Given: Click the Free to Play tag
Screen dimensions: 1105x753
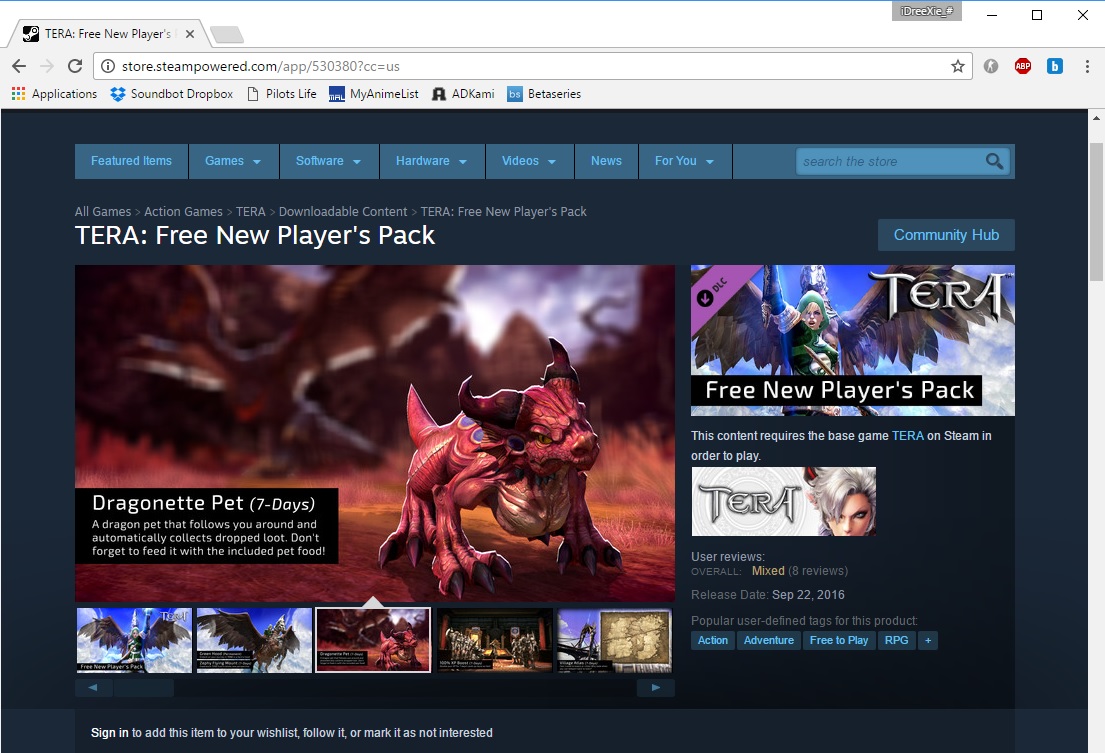Looking at the screenshot, I should pyautogui.click(x=839, y=640).
